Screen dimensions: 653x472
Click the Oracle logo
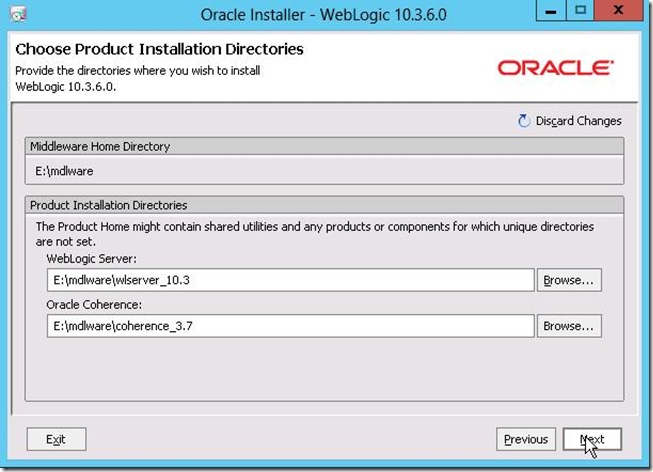556,68
